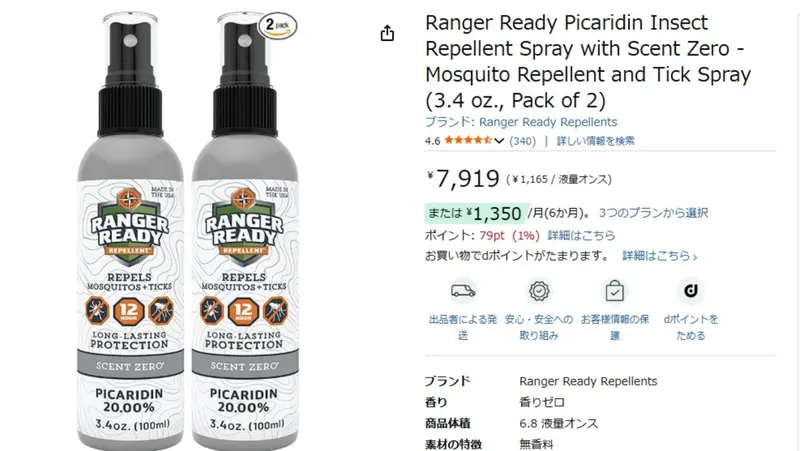Click the safety badge icon

pos(539,291)
